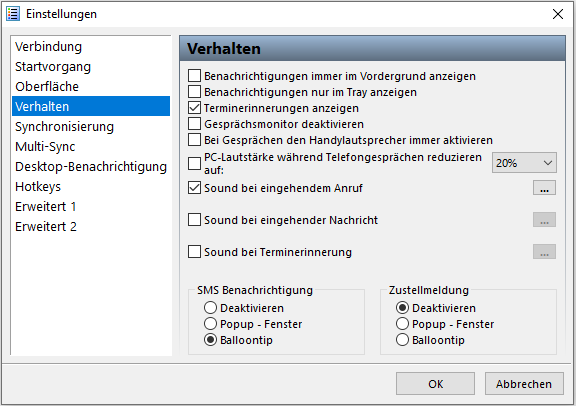Viewport: 576px width, 406px height.
Task: Uncheck Terminerinnerungen anzeigen
Action: pos(194,108)
